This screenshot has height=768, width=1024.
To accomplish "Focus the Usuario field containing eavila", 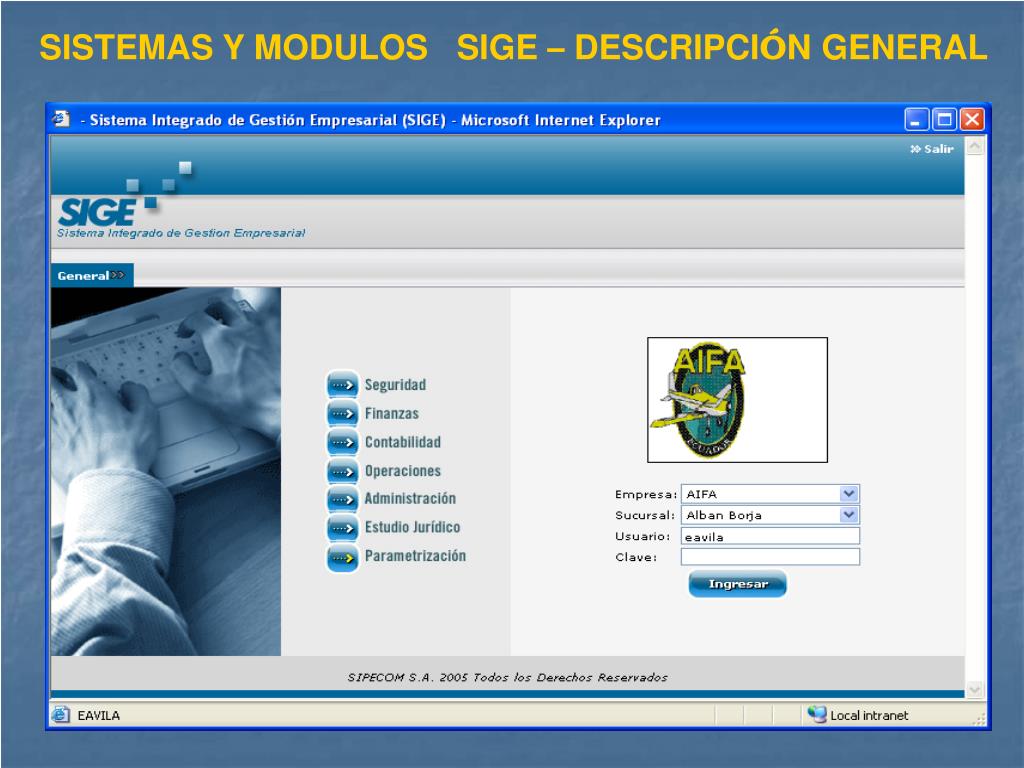I will [770, 536].
